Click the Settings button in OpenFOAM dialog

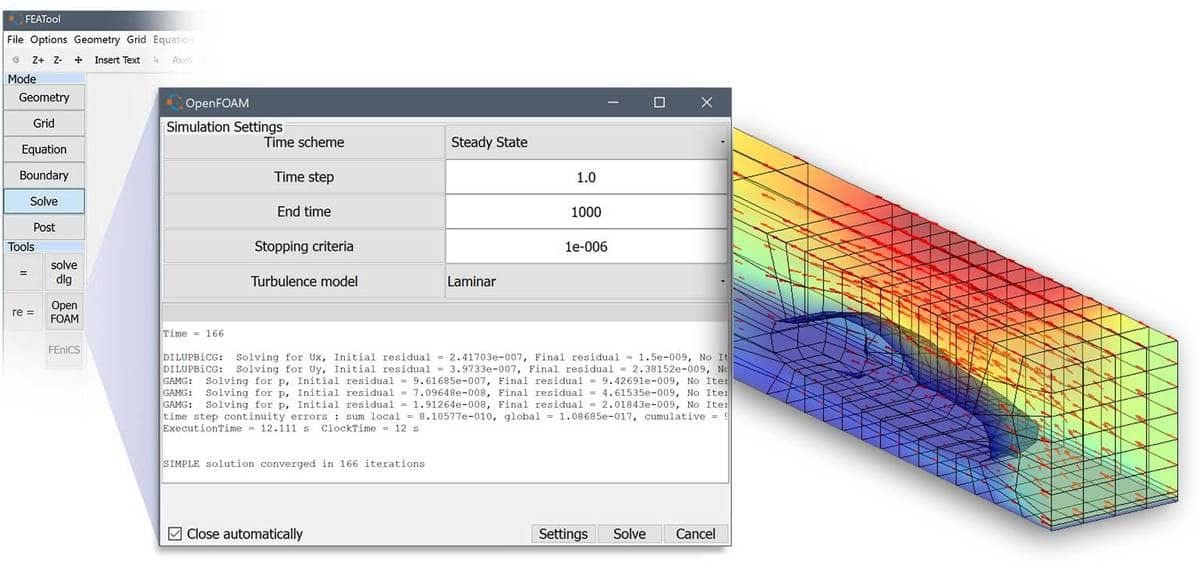[563, 534]
